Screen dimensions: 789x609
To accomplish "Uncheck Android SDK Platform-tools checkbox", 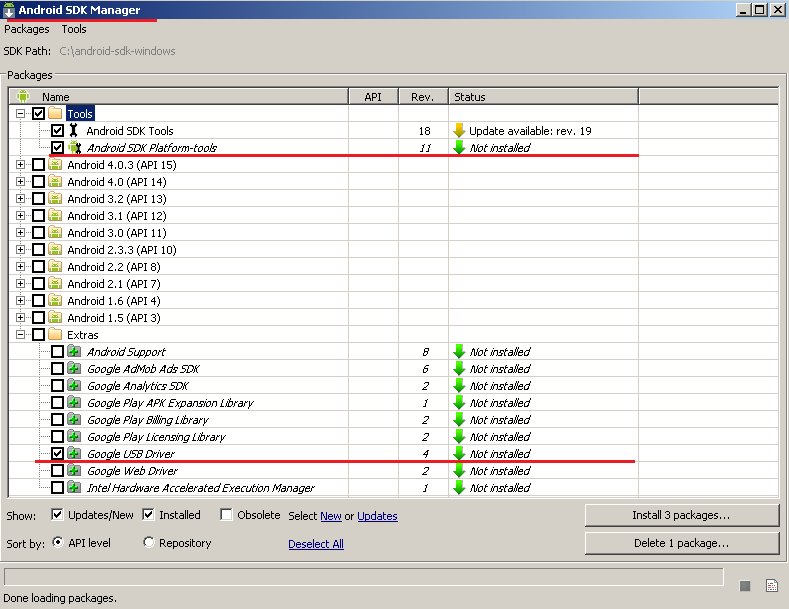I will (57, 147).
